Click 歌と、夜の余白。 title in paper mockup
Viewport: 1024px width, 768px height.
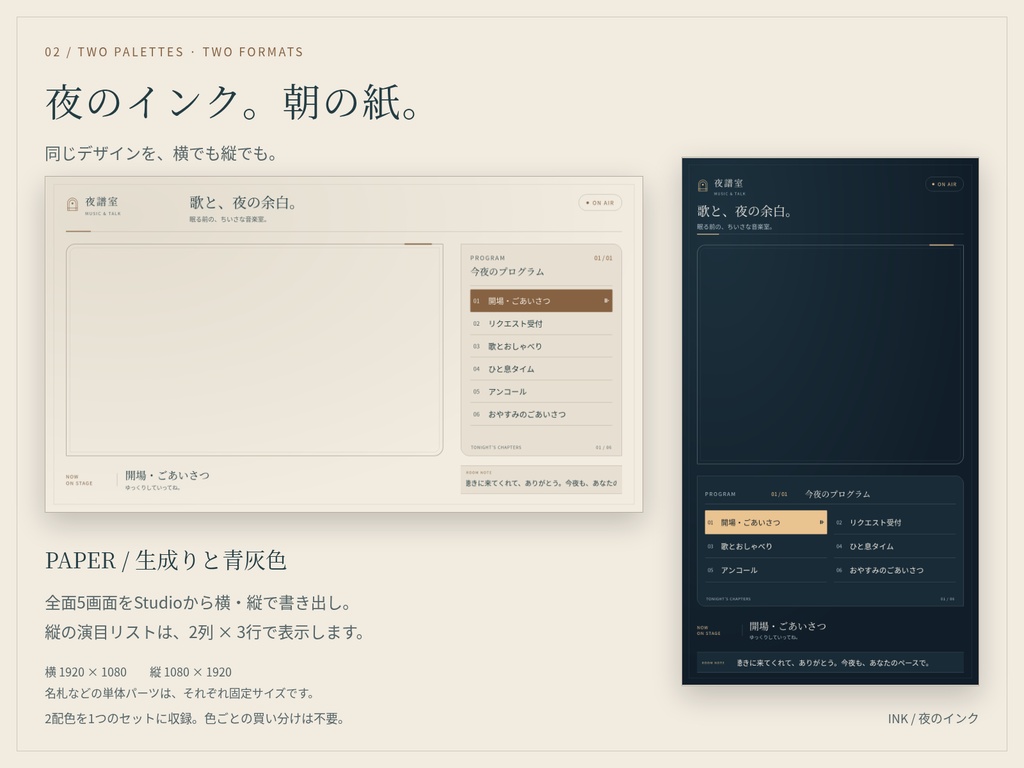(x=244, y=203)
